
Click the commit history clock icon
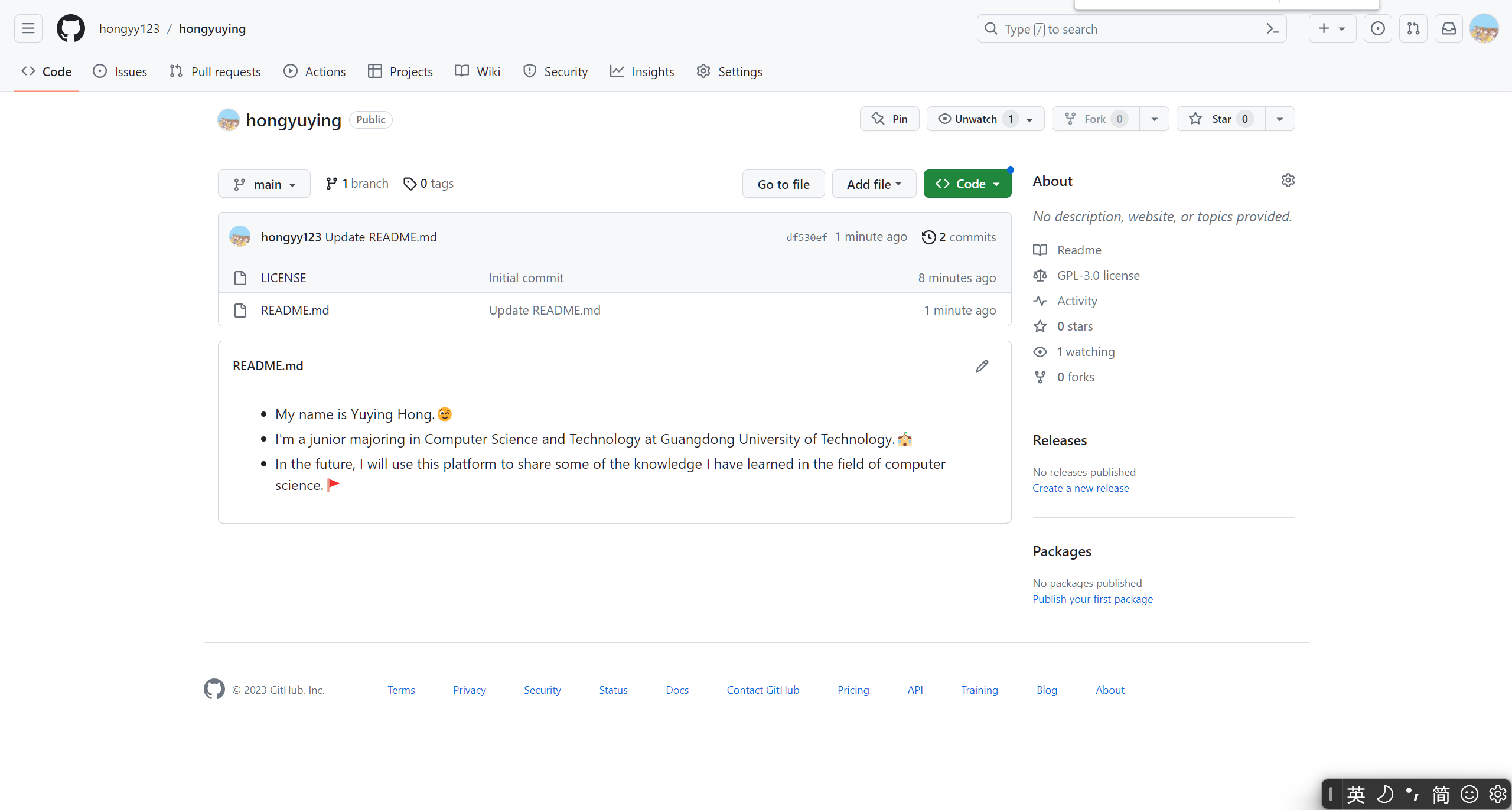click(x=928, y=237)
